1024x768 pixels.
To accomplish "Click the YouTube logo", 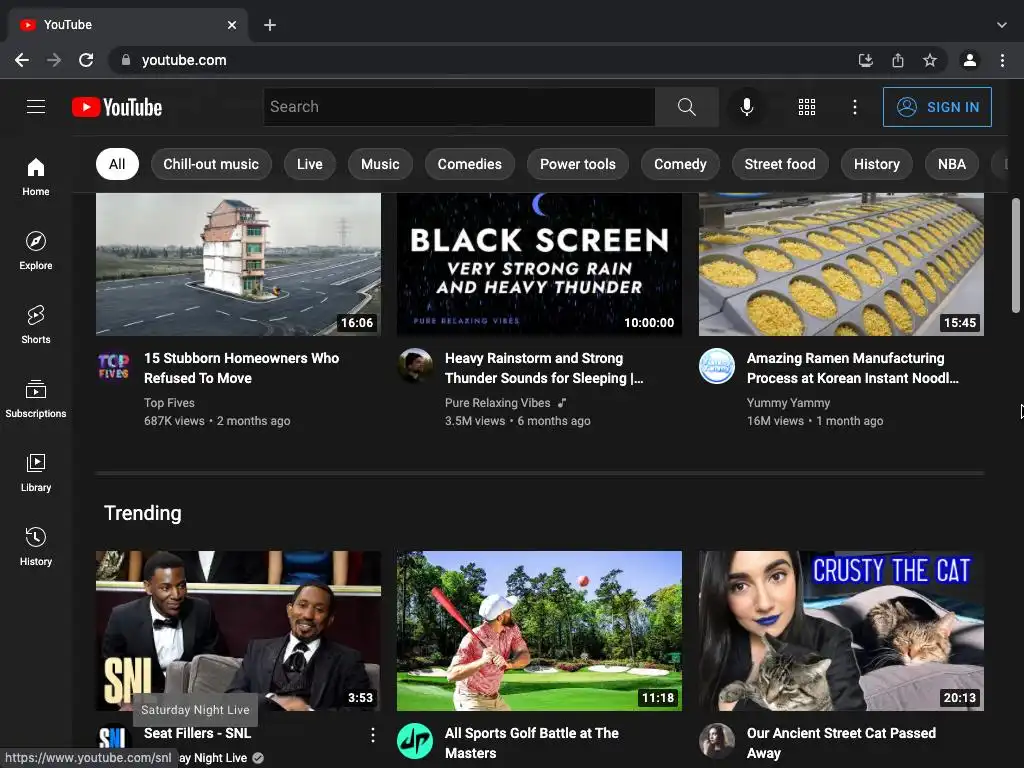I will click(117, 107).
